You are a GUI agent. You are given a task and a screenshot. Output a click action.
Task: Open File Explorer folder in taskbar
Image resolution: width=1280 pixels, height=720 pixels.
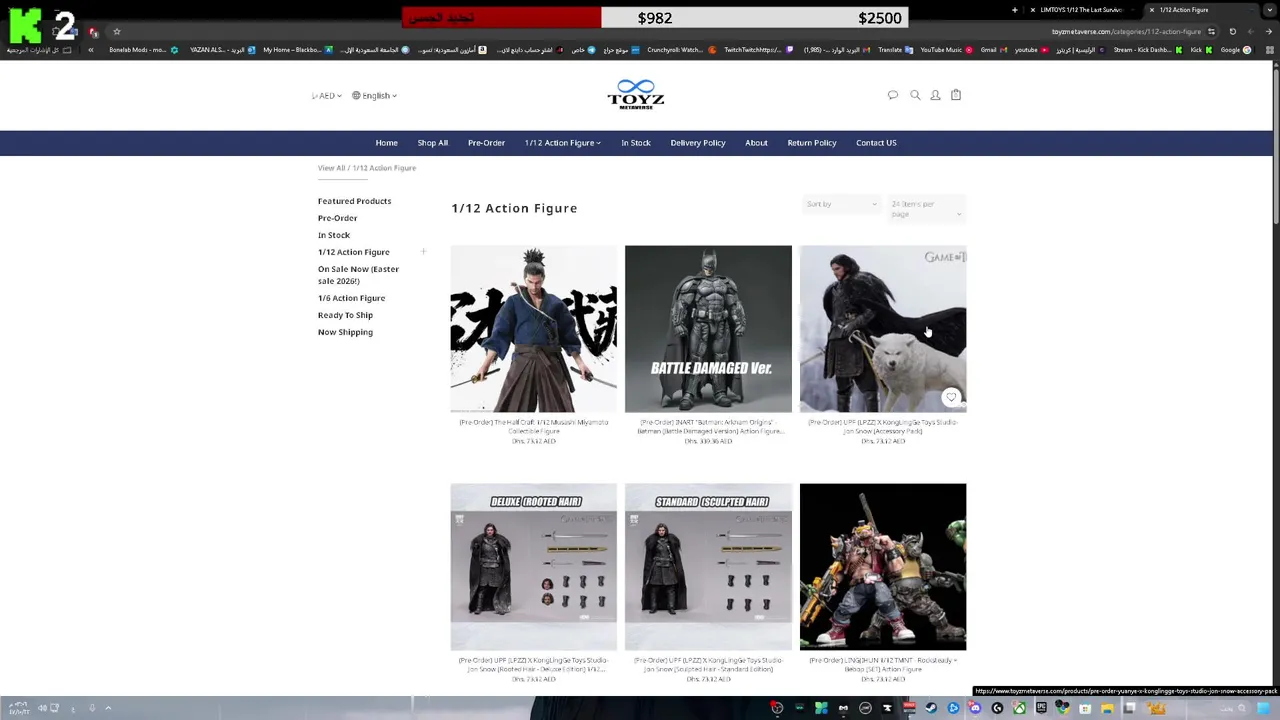(x=1107, y=708)
